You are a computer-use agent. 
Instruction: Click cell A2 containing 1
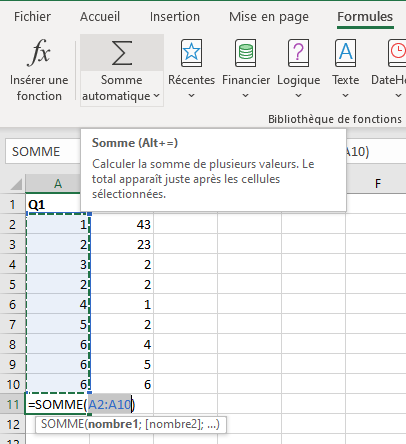[x=58, y=224]
